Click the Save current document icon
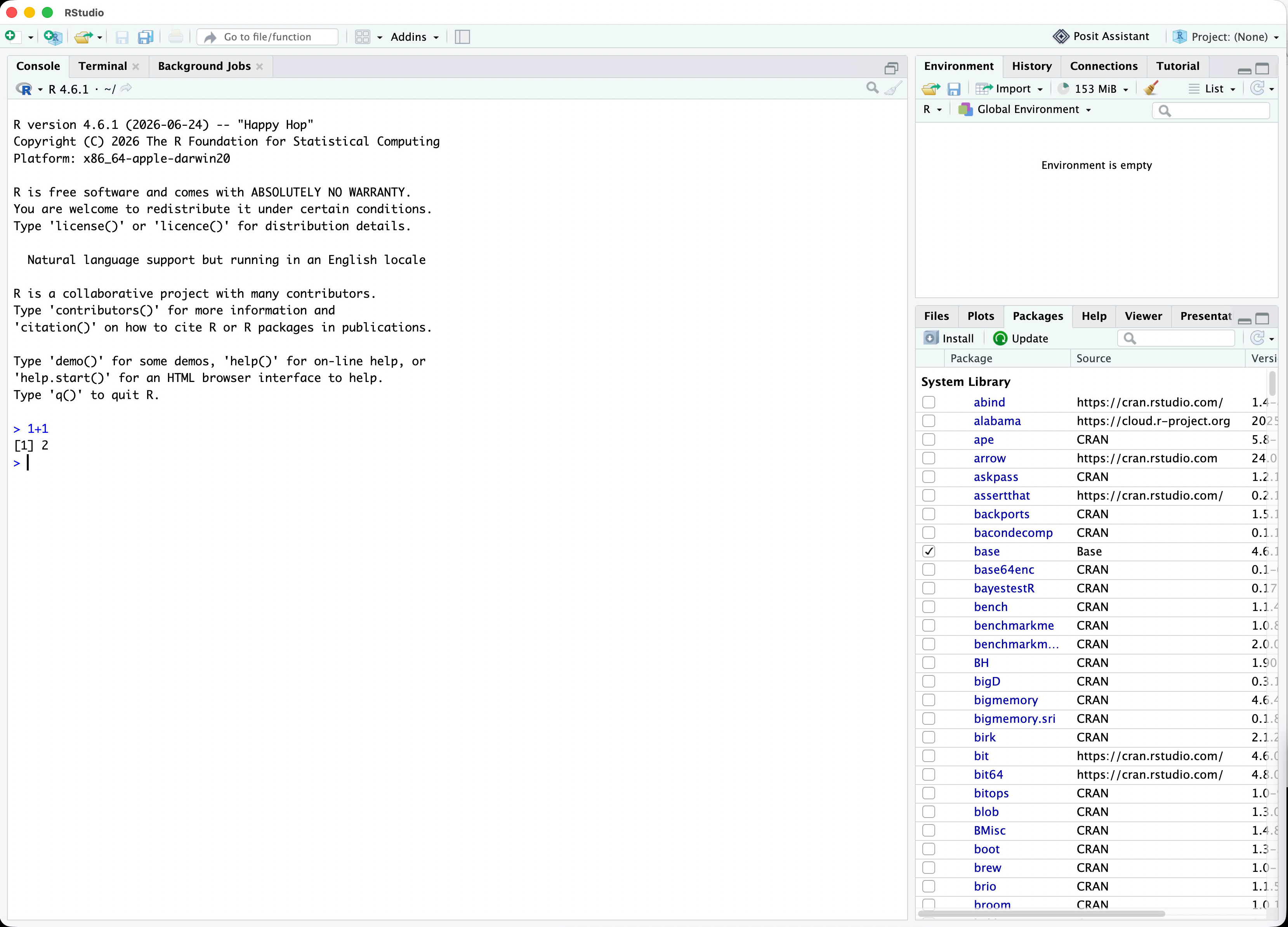Viewport: 1288px width, 927px height. tap(122, 37)
